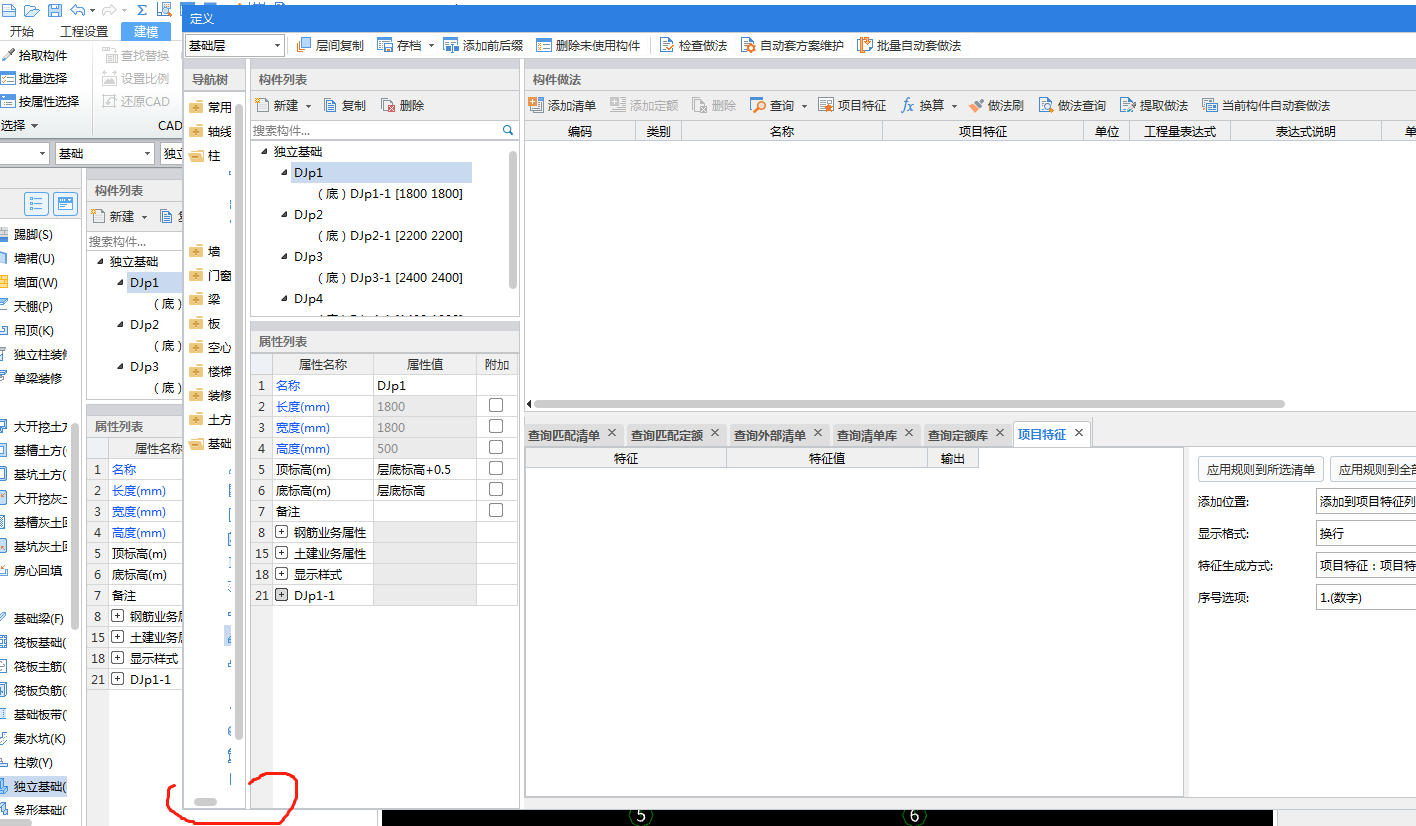Tick the 附加 checkbox for 高度(mm)
This screenshot has height=826, width=1416.
coord(496,447)
